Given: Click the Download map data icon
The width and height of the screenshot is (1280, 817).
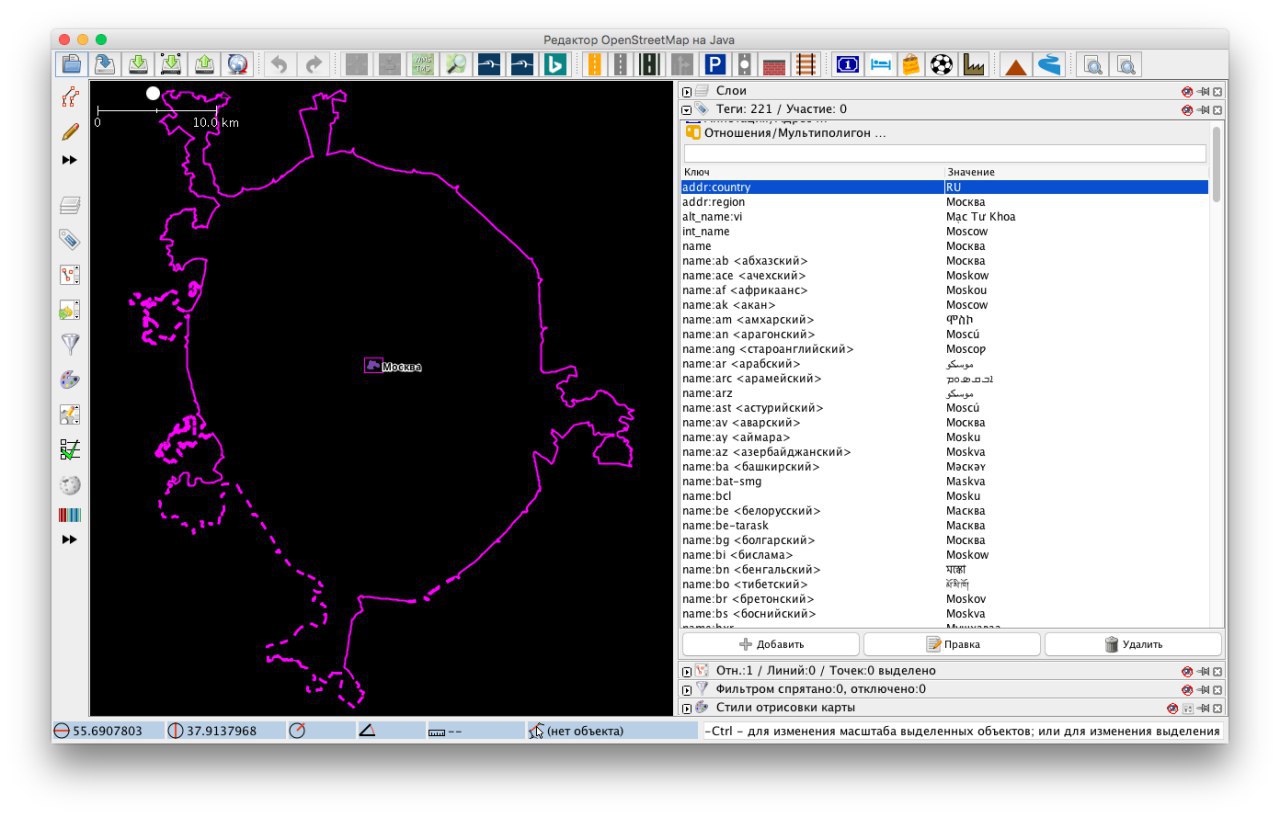Looking at the screenshot, I should tap(138, 64).
